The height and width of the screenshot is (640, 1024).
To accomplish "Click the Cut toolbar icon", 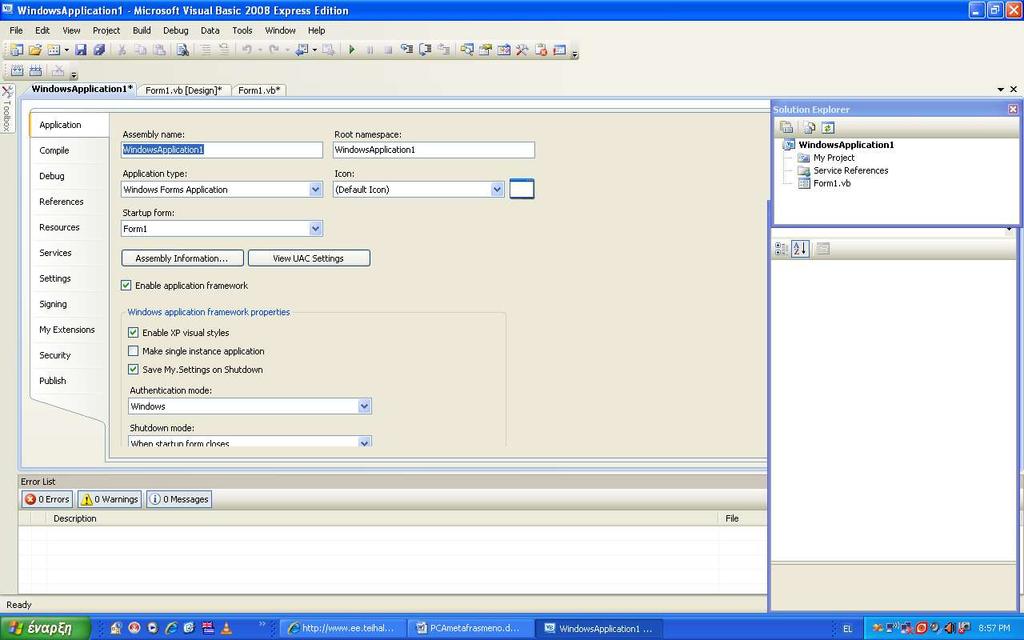I will pyautogui.click(x=121, y=50).
